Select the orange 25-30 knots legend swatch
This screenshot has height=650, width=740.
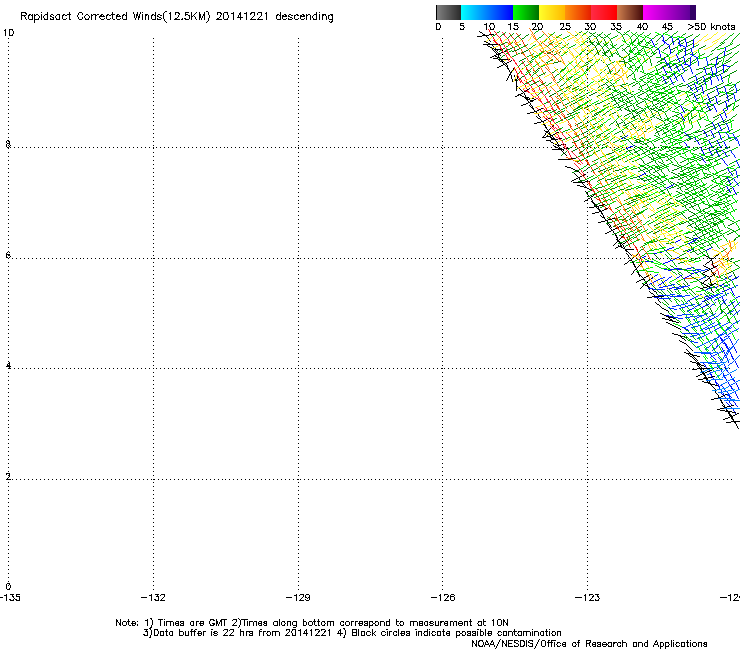point(578,12)
